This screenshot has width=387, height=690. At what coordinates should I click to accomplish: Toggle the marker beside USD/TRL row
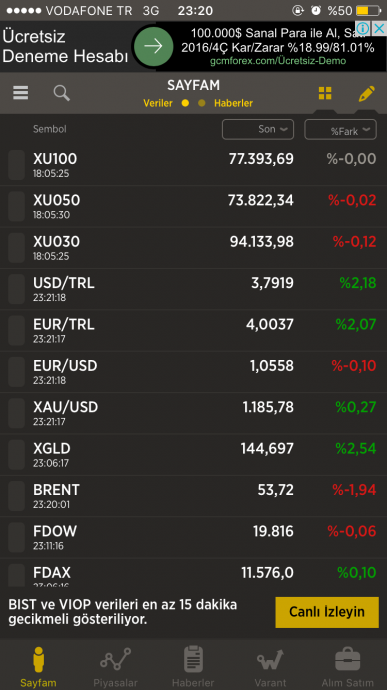pyautogui.click(x=16, y=289)
